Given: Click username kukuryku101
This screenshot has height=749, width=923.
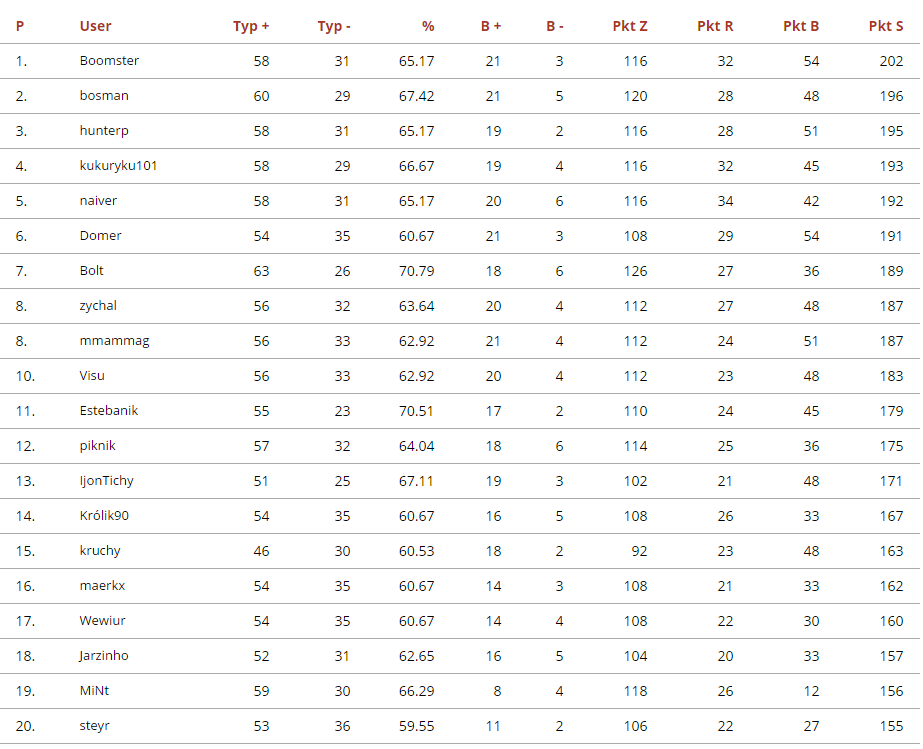Looking at the screenshot, I should [118, 166].
